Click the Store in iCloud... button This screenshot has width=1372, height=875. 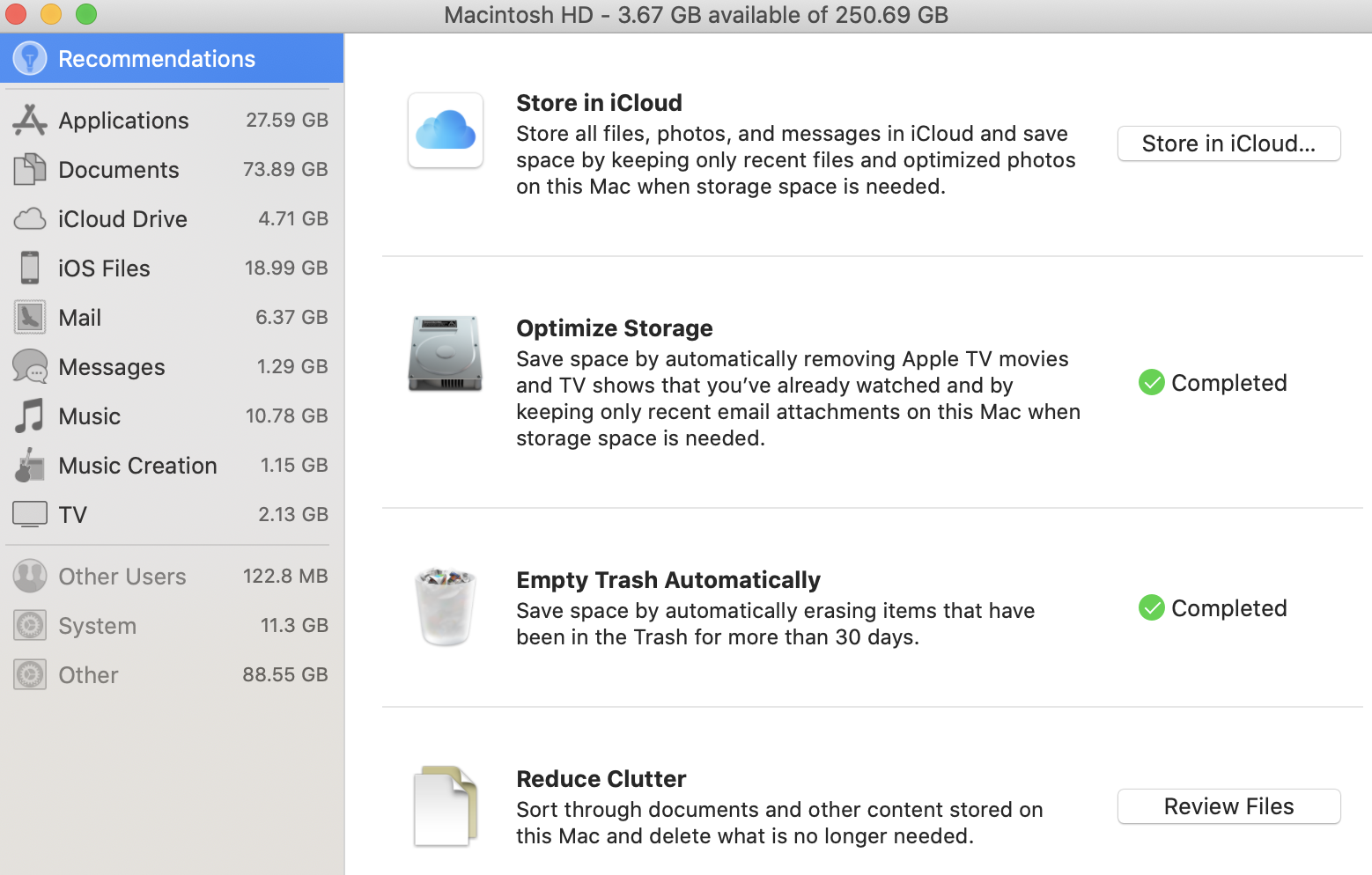[1229, 143]
